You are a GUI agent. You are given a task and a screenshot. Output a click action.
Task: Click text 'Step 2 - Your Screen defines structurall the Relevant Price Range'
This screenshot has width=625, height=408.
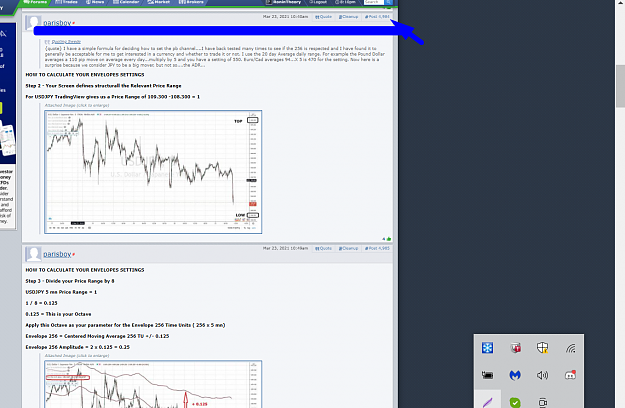[x=103, y=86]
